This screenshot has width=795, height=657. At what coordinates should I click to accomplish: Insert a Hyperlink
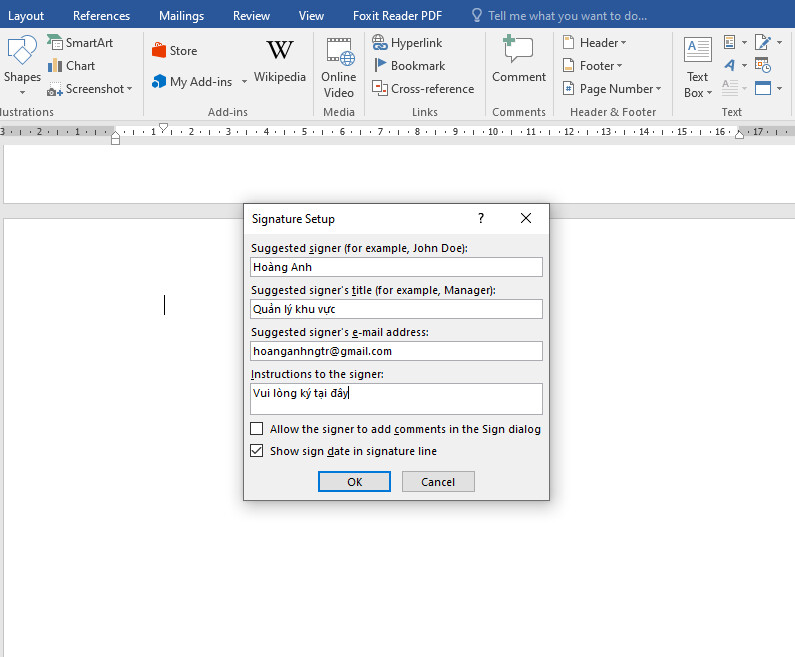point(407,43)
